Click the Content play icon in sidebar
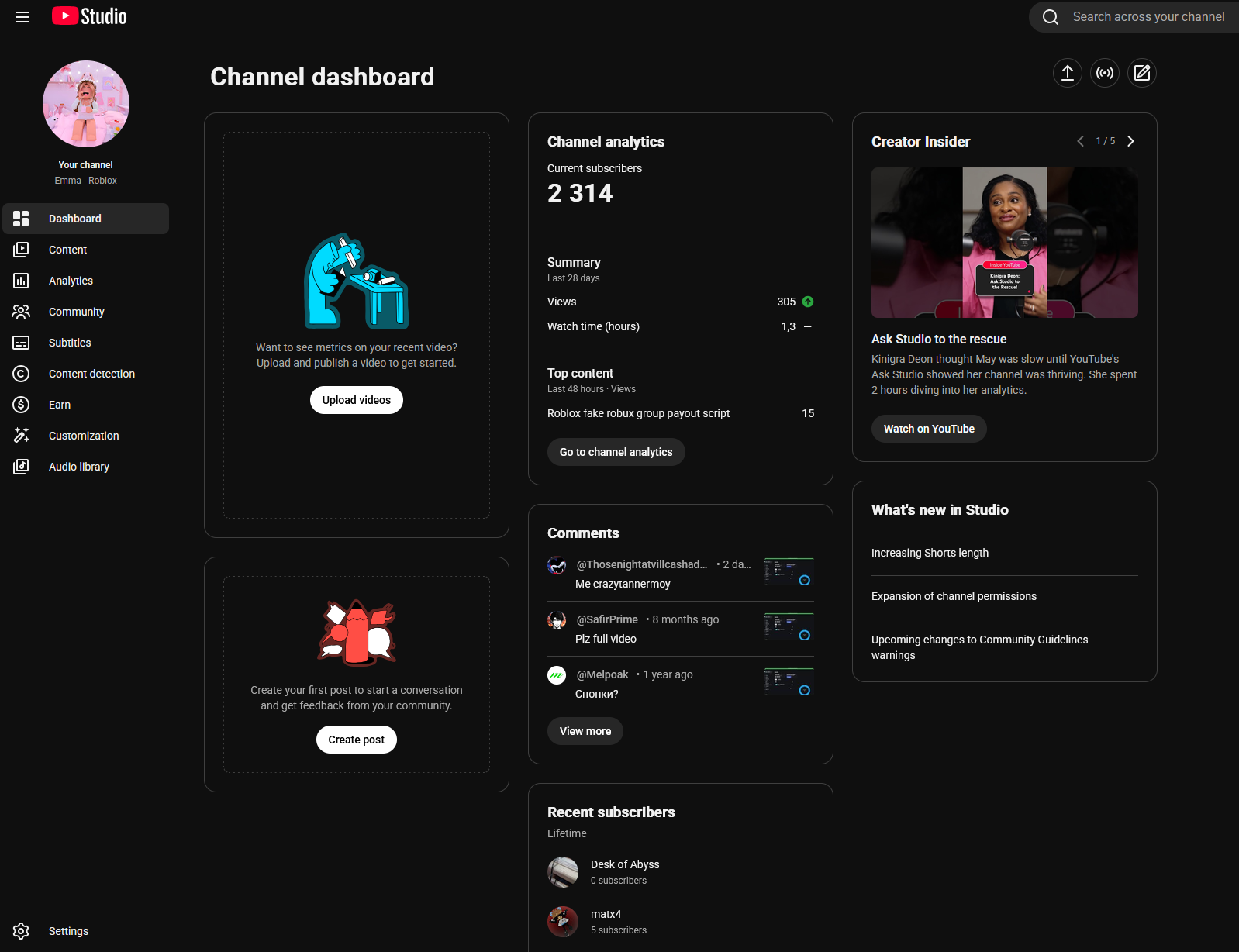 pos(21,250)
